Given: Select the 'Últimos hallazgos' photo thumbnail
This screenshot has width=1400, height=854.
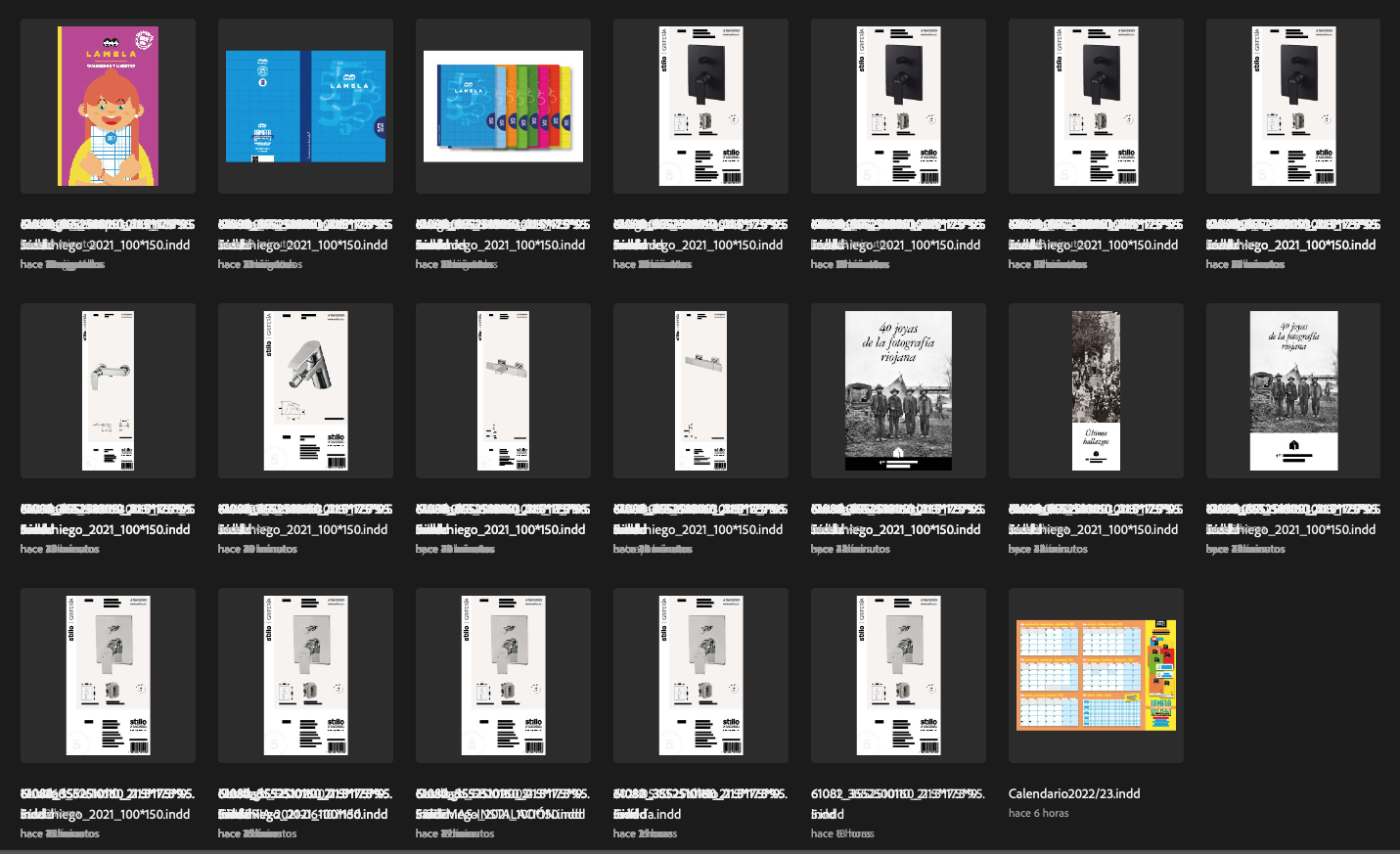Looking at the screenshot, I should 1096,389.
